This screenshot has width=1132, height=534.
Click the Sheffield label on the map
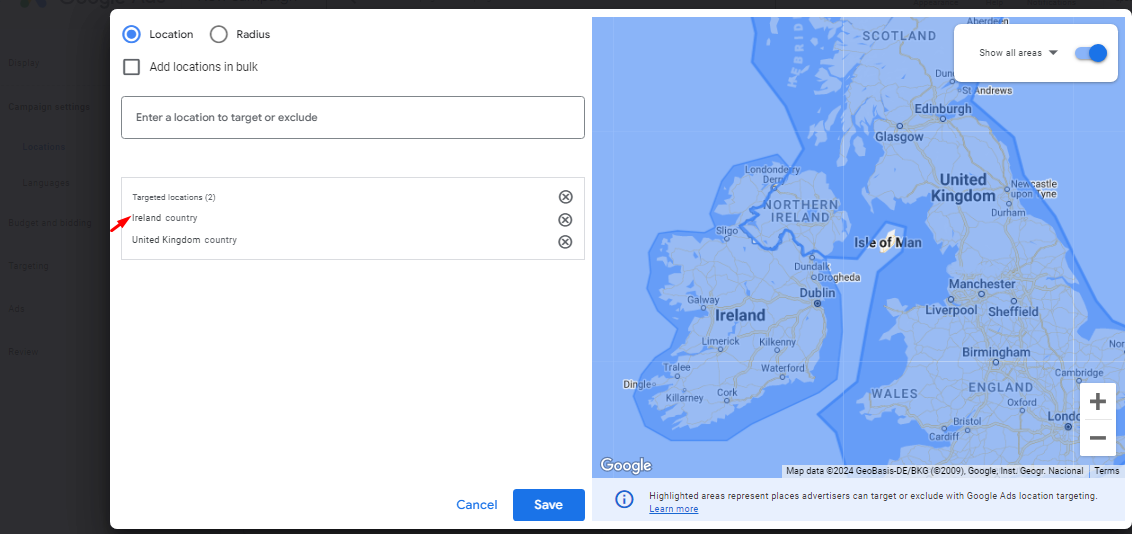coord(1012,312)
